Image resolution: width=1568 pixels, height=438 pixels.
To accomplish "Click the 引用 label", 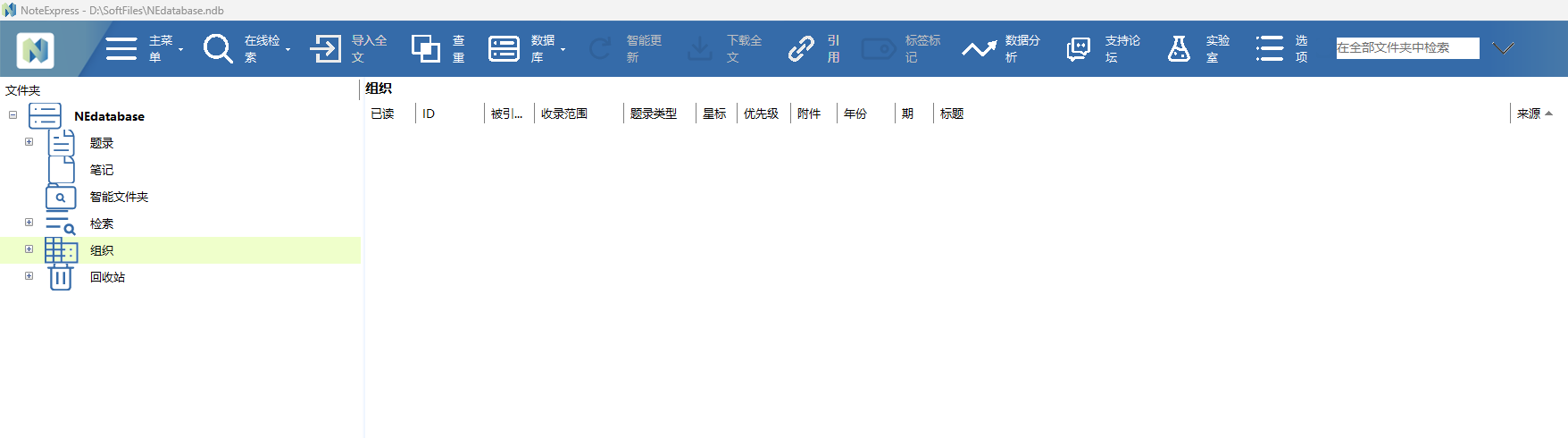I will pyautogui.click(x=833, y=49).
